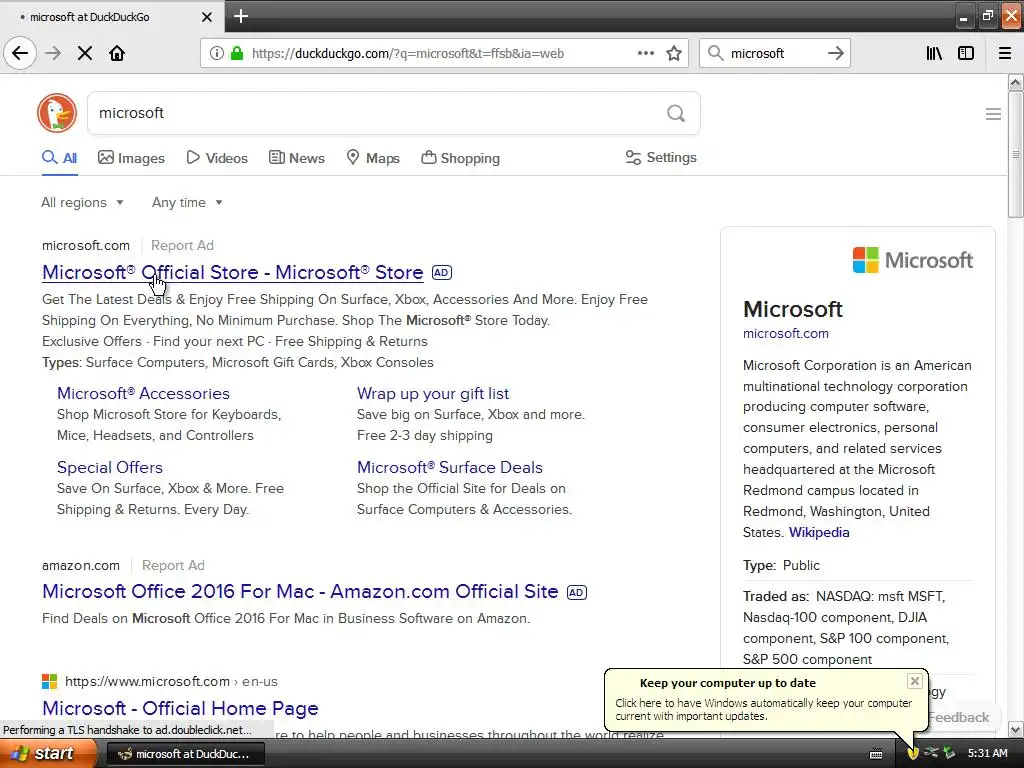Image resolution: width=1024 pixels, height=768 pixels.
Task: Open the Maps tab
Action: click(x=373, y=158)
